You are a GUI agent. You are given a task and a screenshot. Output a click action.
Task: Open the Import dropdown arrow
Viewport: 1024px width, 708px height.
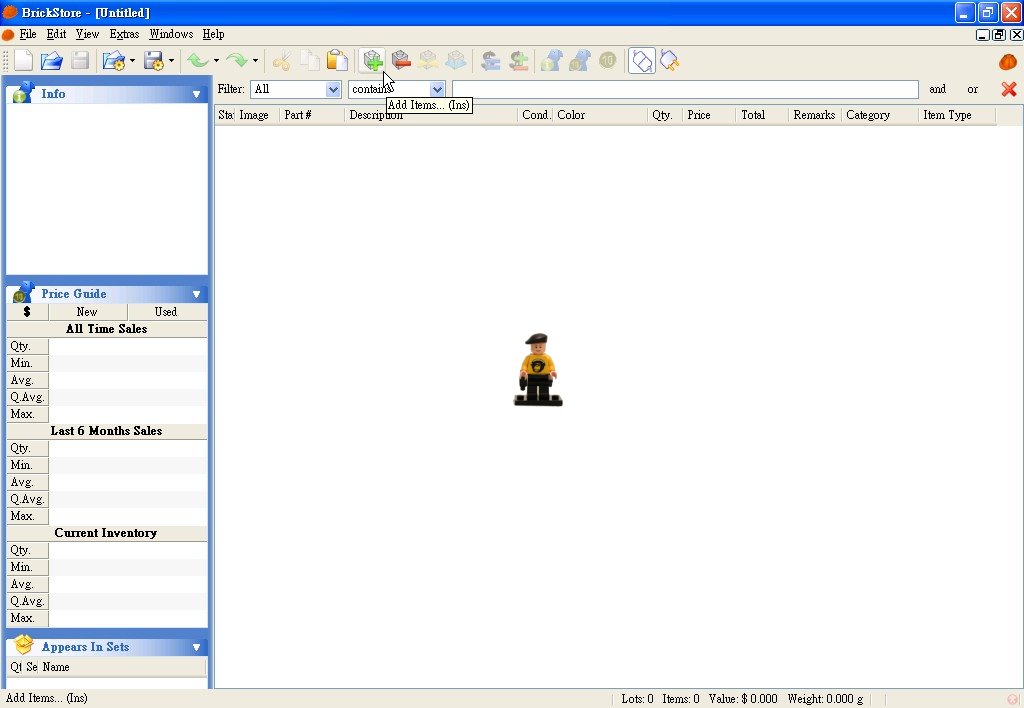pyautogui.click(x=132, y=61)
